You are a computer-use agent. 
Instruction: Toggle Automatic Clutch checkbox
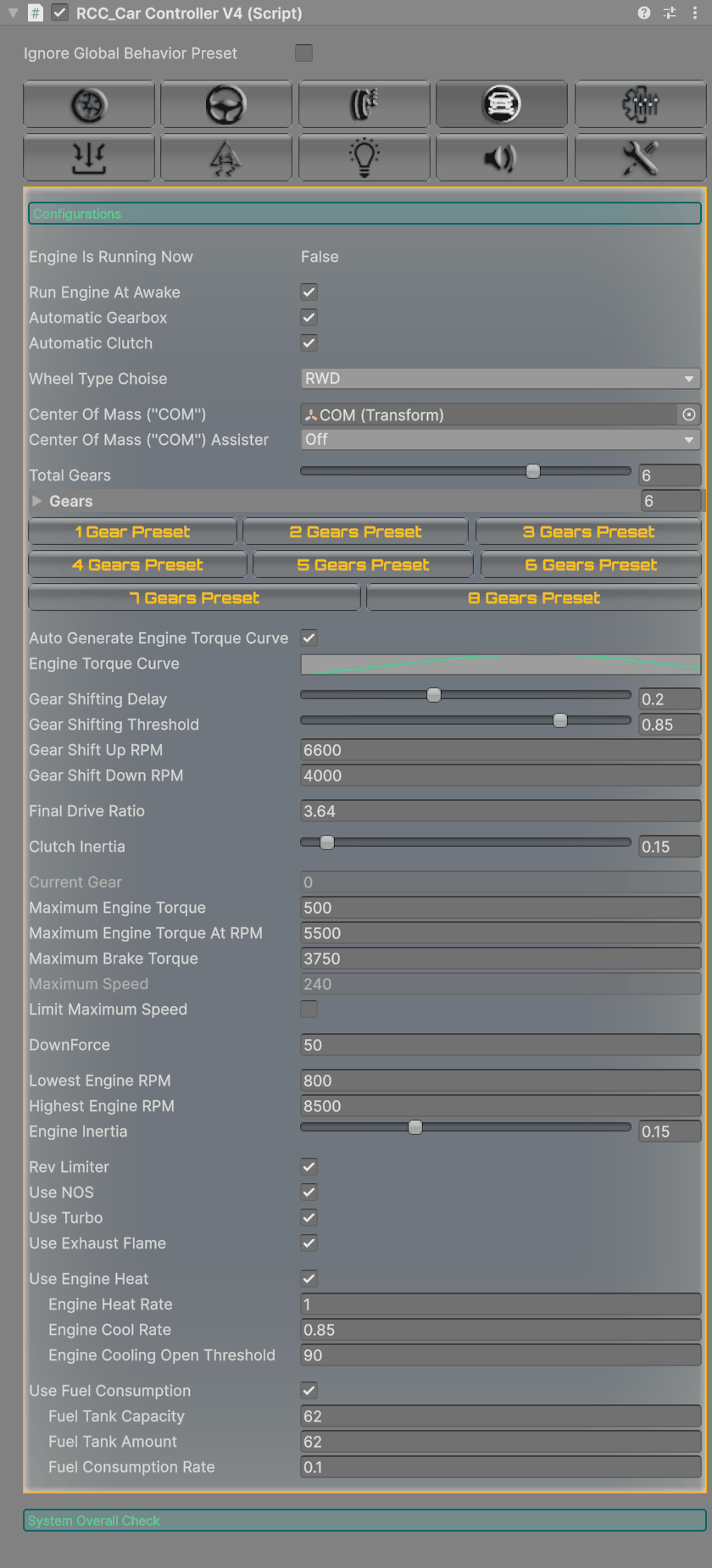[309, 343]
